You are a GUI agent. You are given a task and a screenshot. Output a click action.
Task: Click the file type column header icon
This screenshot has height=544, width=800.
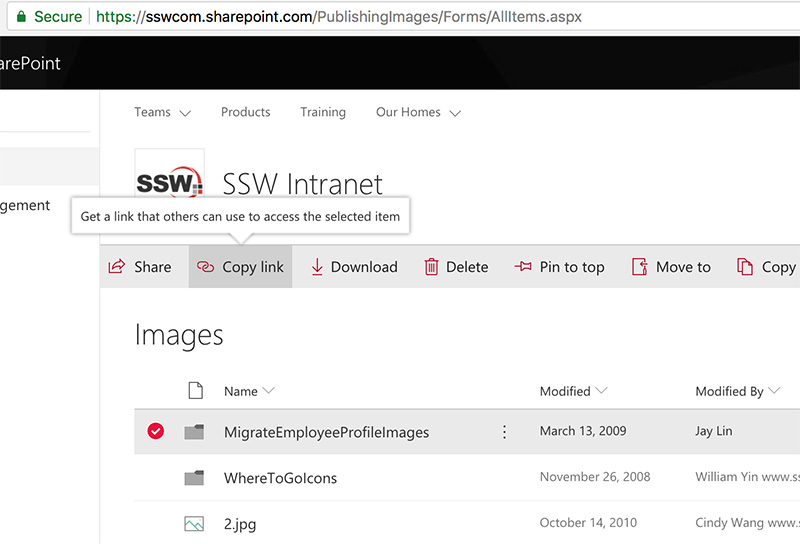(196, 391)
